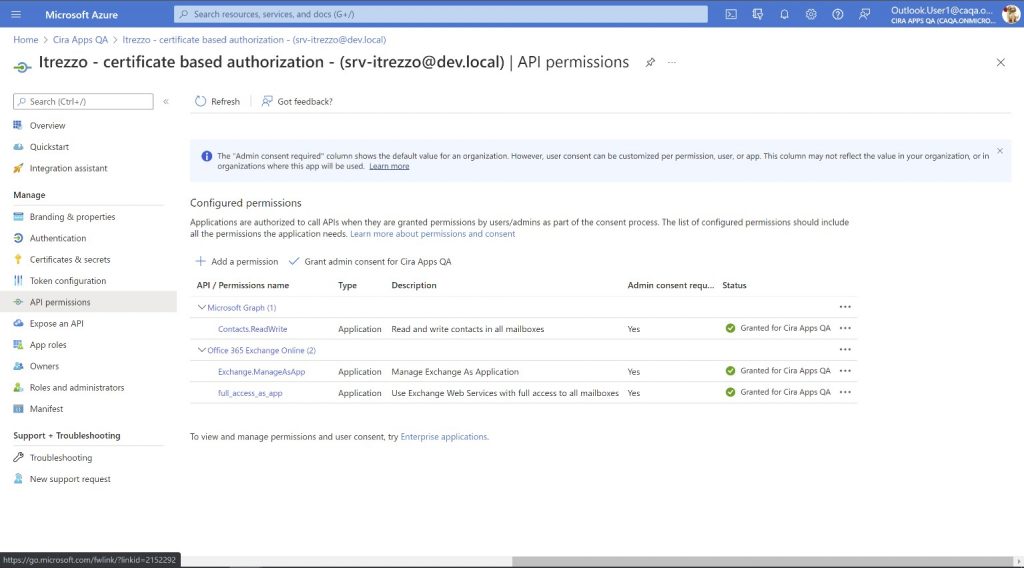Open the Directories and subscriptions filter icon
The width and height of the screenshot is (1024, 568).
pyautogui.click(x=758, y=14)
